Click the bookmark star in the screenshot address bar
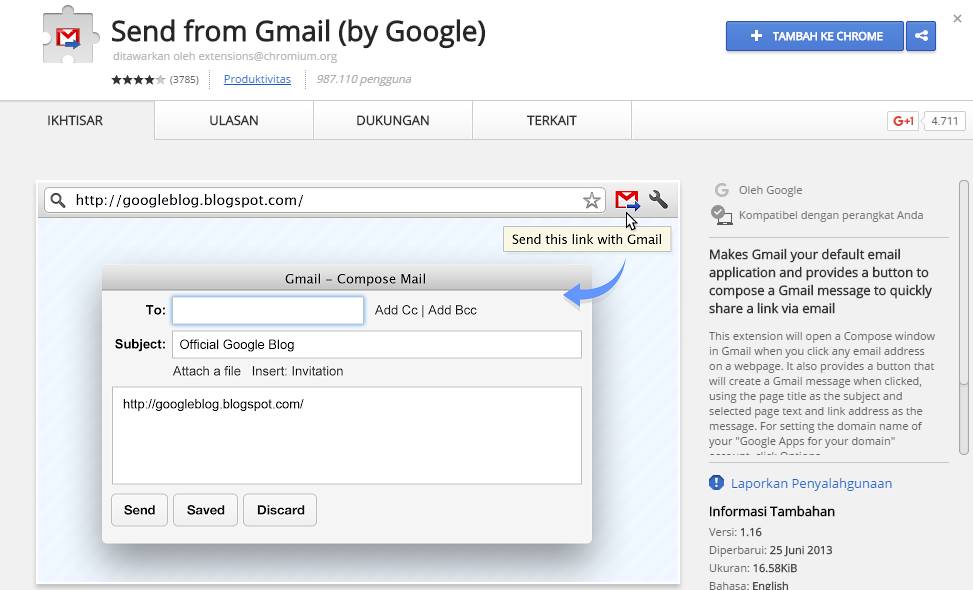 coord(591,200)
